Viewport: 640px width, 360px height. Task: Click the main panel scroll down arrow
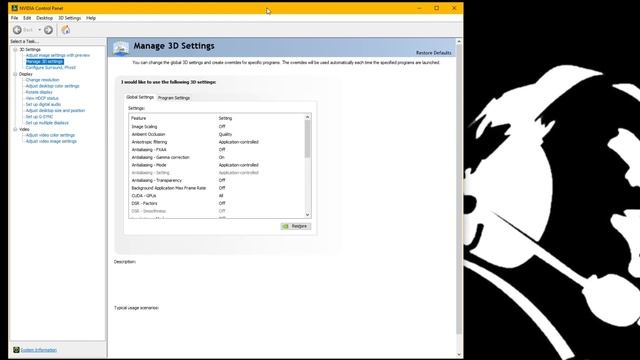(459, 355)
